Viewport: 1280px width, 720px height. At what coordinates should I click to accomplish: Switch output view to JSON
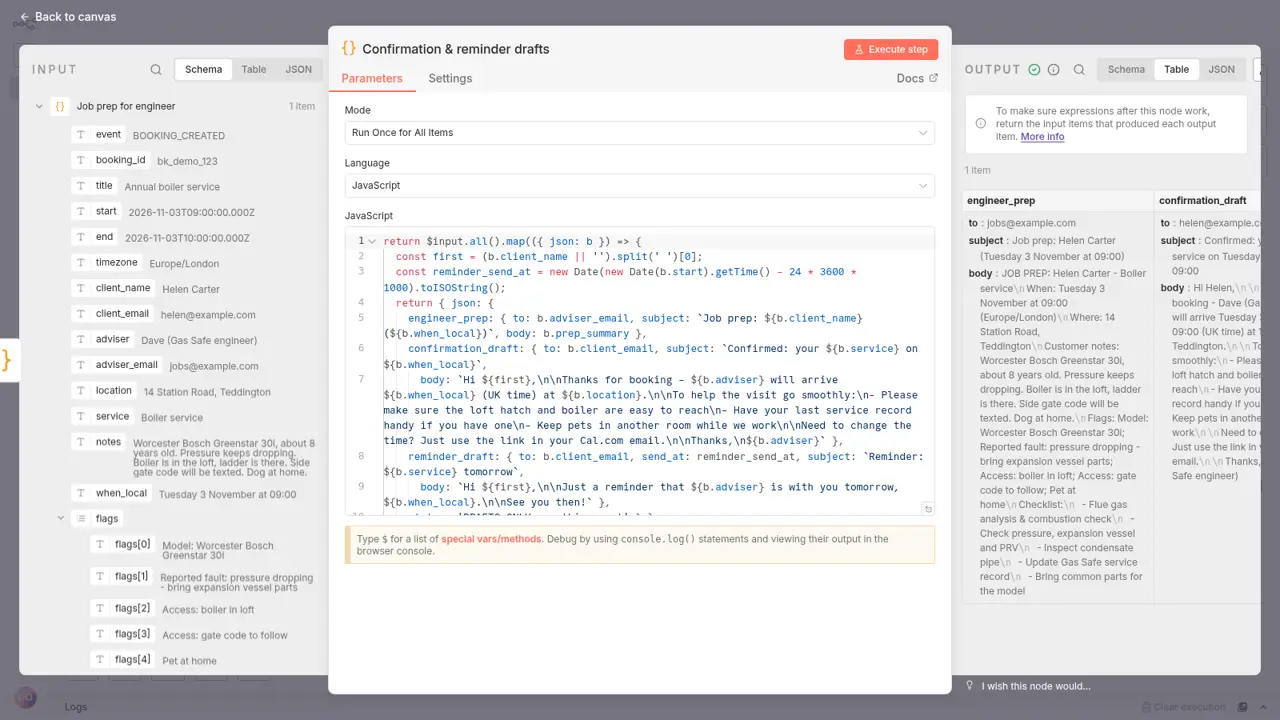click(1221, 70)
